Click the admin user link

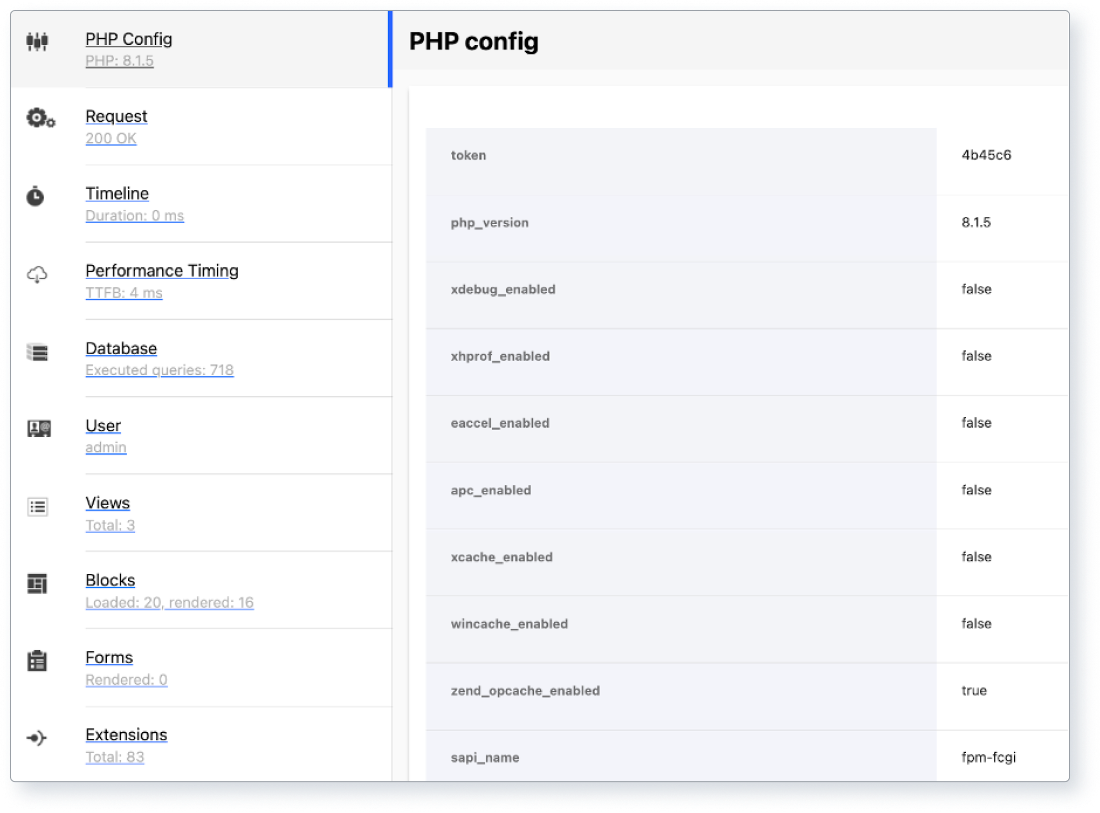tap(105, 447)
